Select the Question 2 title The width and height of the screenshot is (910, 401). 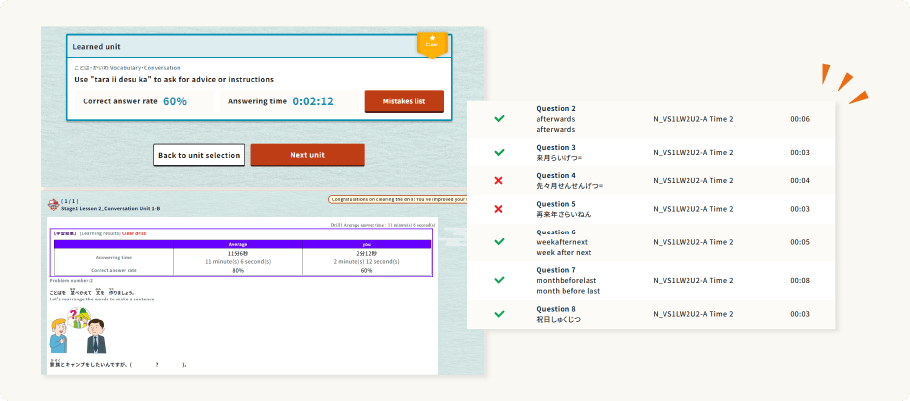click(556, 108)
